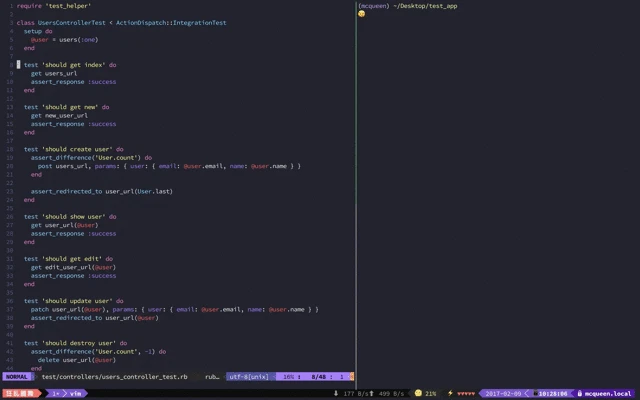Click the vim cursor block on line 8
The image size is (640, 400).
pos(18,64)
